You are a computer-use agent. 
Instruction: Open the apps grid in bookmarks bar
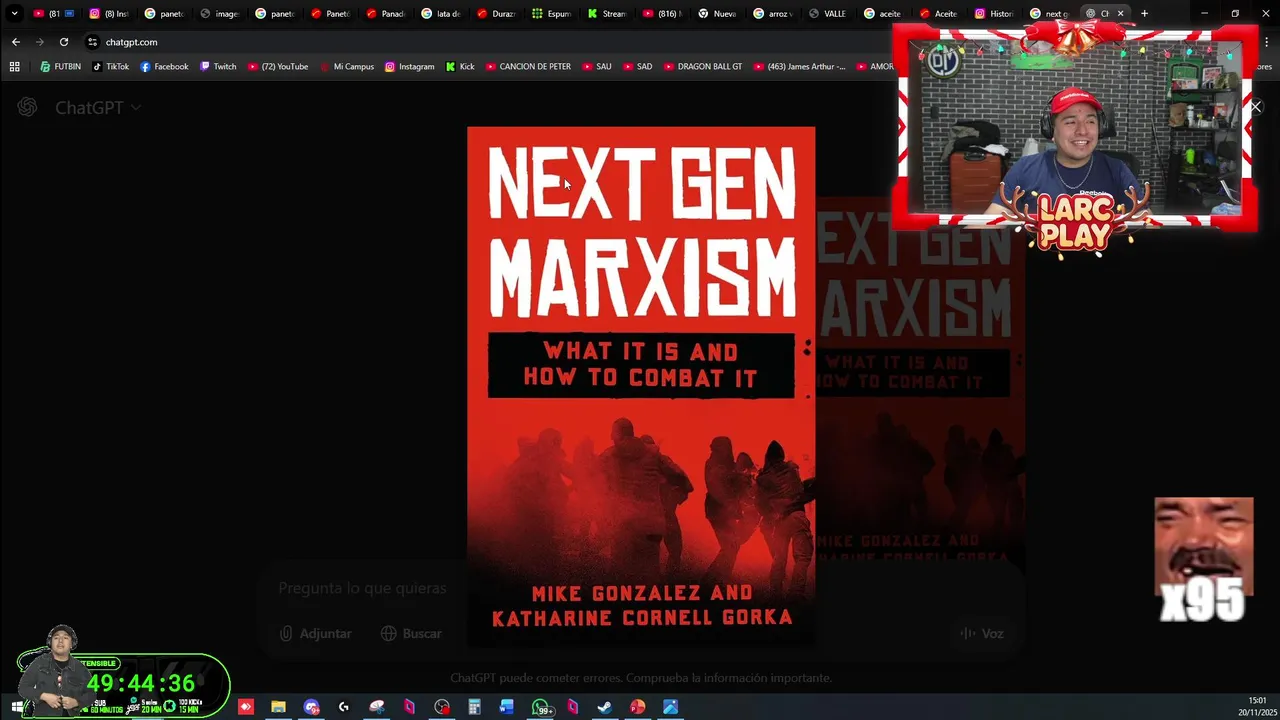coord(14,66)
